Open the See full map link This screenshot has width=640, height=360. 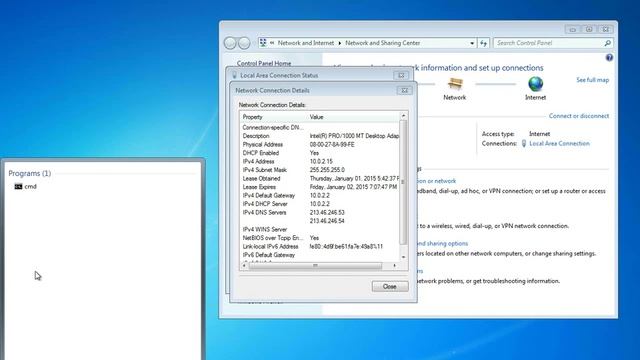click(x=592, y=80)
